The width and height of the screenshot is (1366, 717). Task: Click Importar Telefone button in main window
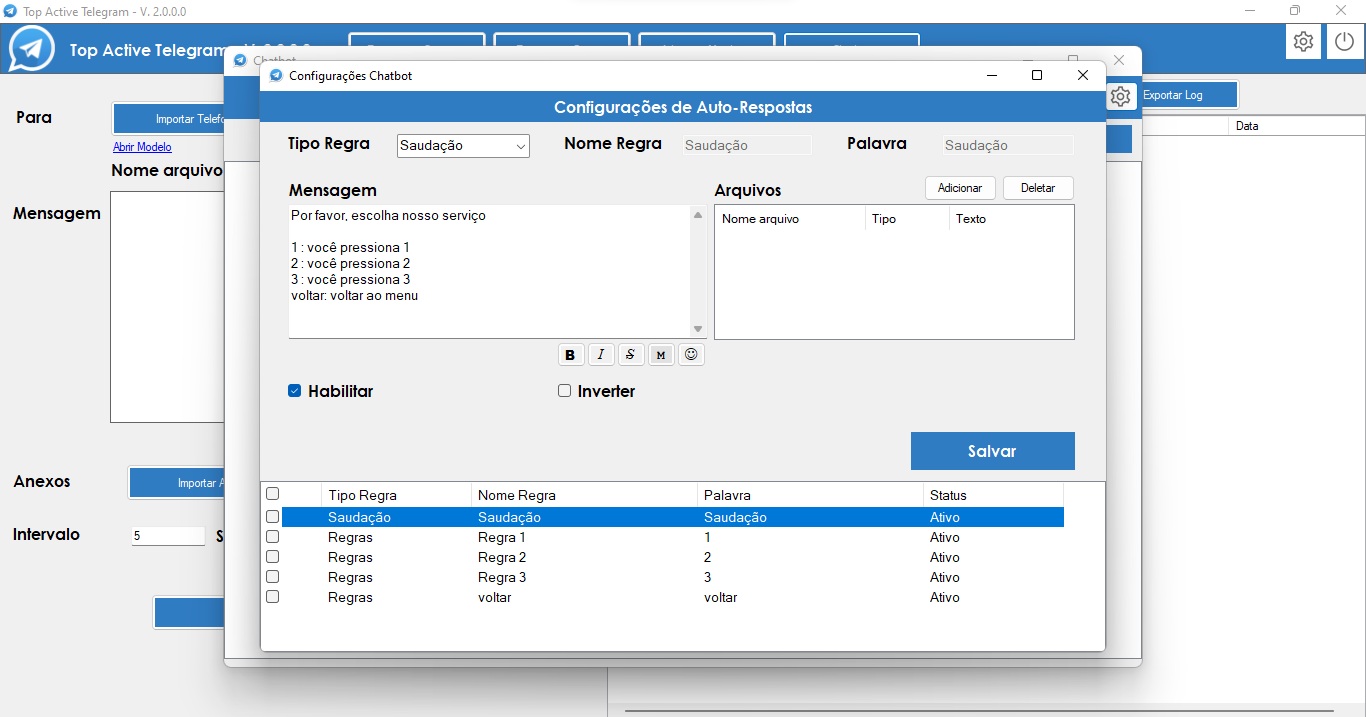[170, 119]
